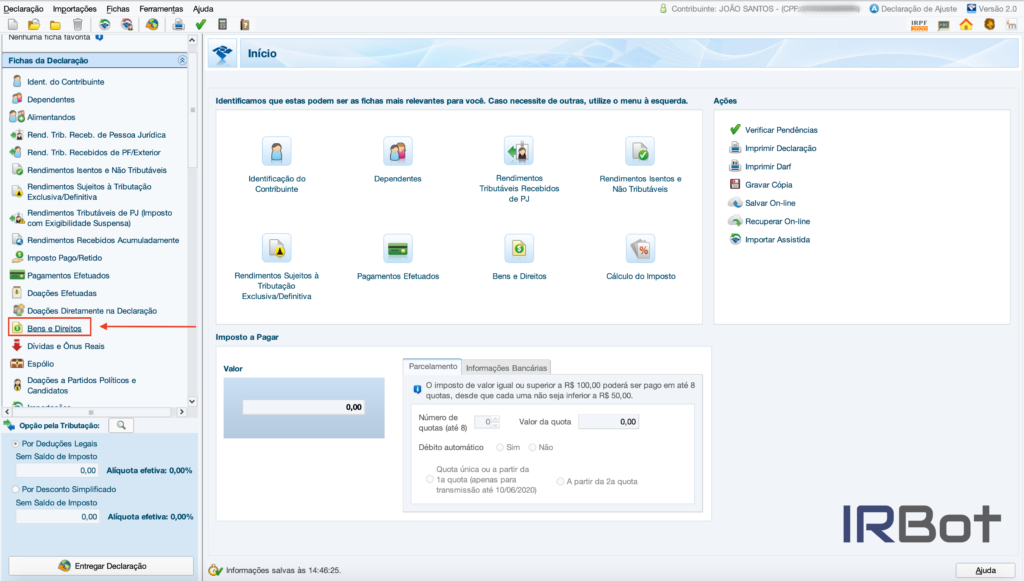Screen dimensions: 1024x581
Task: Select Por Deduções Legais radio option
Action: [15, 442]
